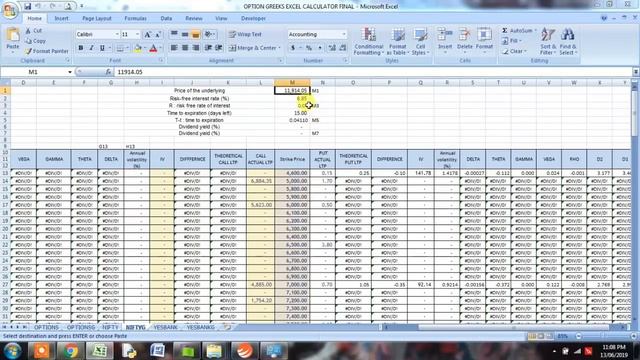Image resolution: width=640 pixels, height=360 pixels.
Task: Save the workbook from the quick access toolbar
Action: click(27, 6)
